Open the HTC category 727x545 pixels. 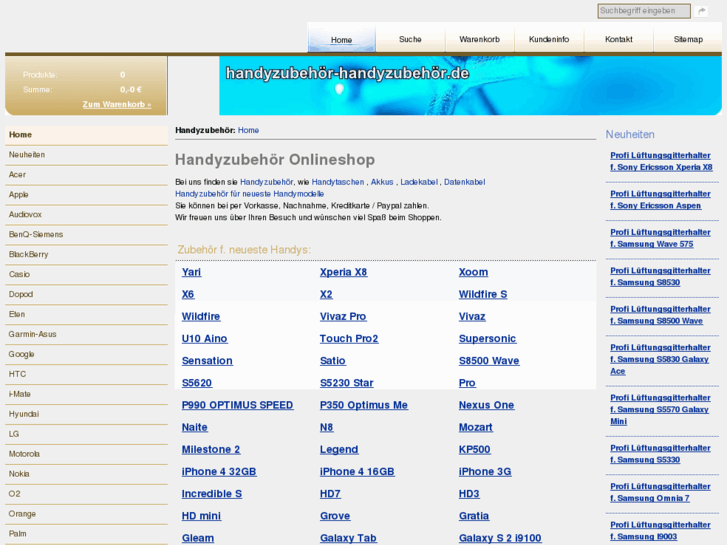click(86, 374)
